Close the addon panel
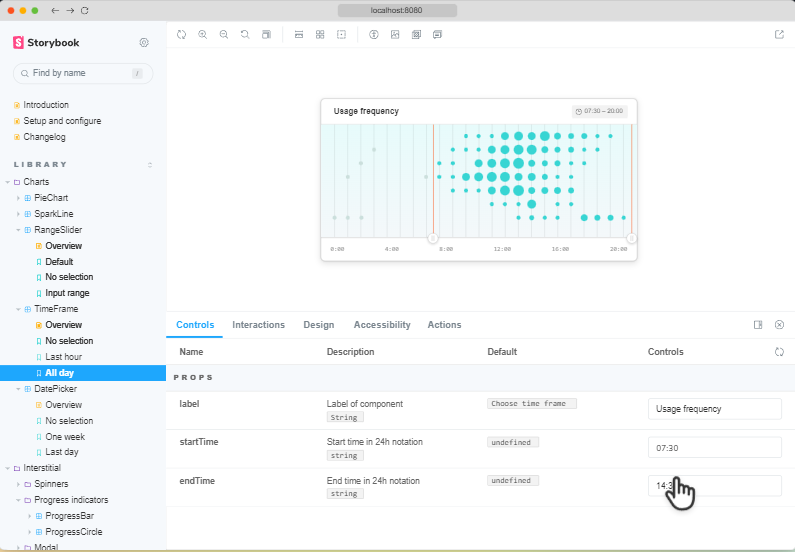Screen dimensions: 795x552 [779, 324]
